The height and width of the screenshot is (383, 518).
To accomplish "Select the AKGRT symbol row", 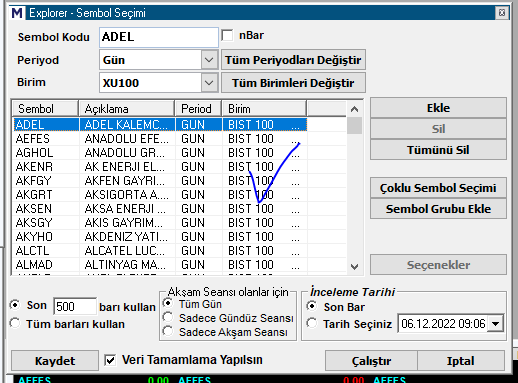I will (160, 195).
